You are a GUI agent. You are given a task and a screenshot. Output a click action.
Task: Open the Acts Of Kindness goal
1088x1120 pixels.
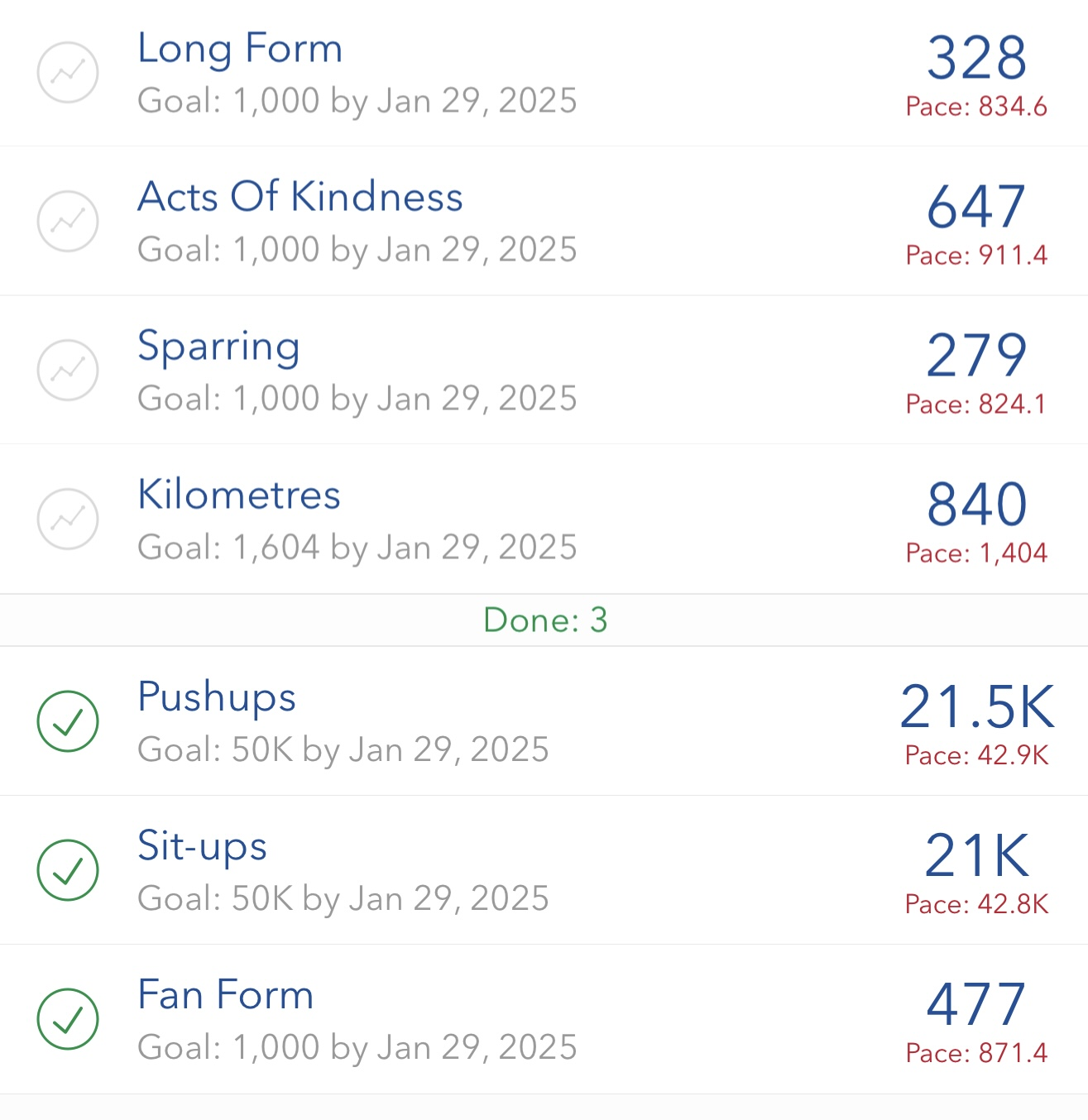pos(544,222)
